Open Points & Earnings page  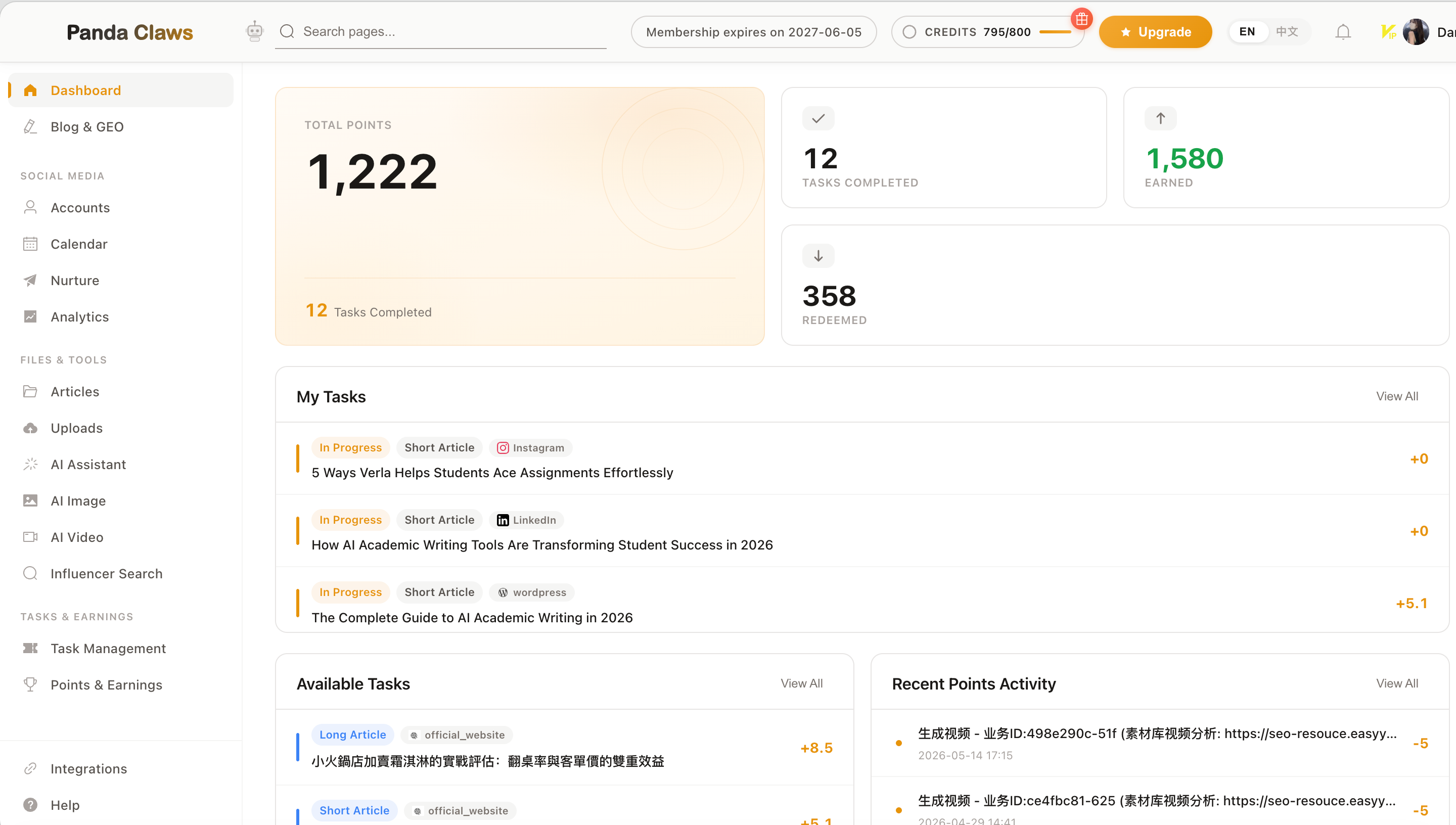(x=121, y=684)
